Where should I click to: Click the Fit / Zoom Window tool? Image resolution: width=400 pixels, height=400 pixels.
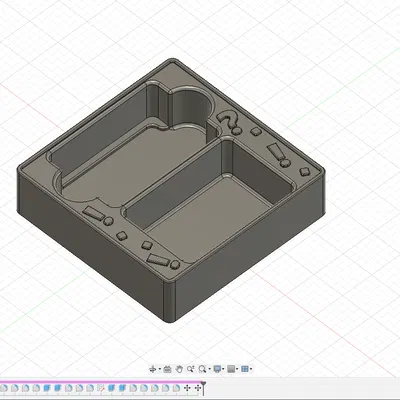point(202,369)
